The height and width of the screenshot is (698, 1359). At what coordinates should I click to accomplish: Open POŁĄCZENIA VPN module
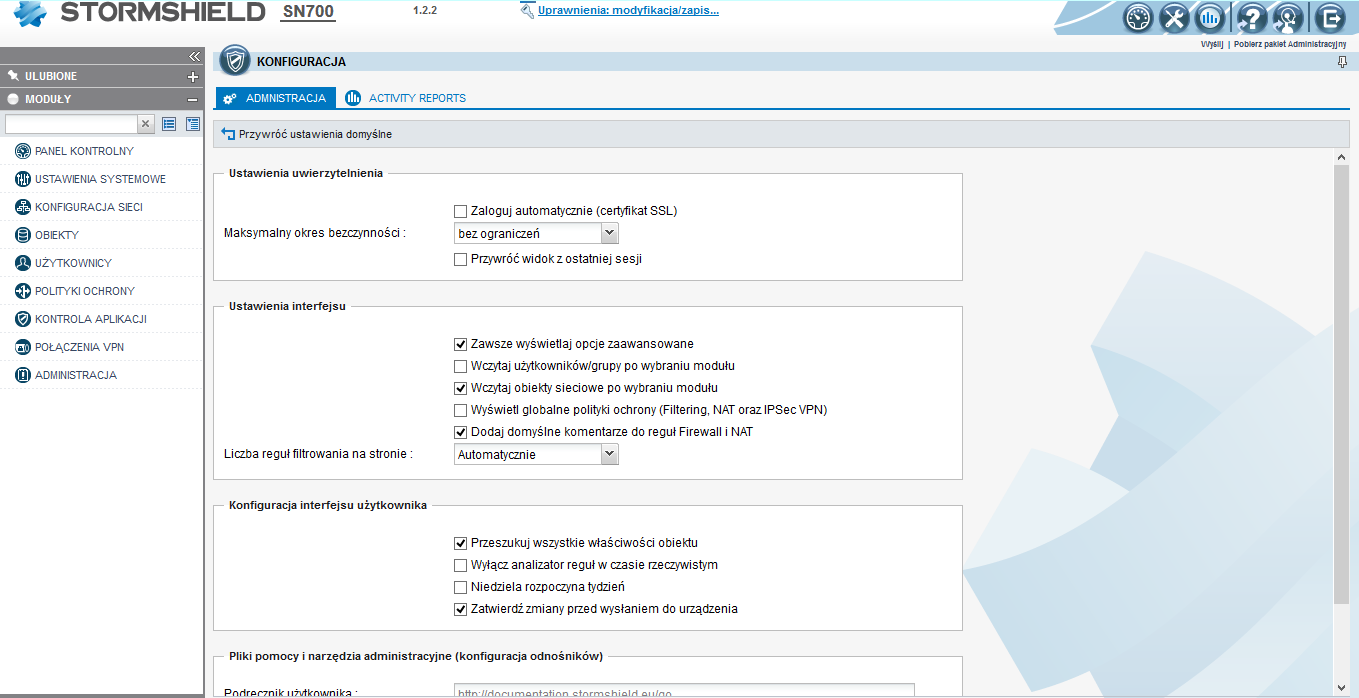pos(80,347)
